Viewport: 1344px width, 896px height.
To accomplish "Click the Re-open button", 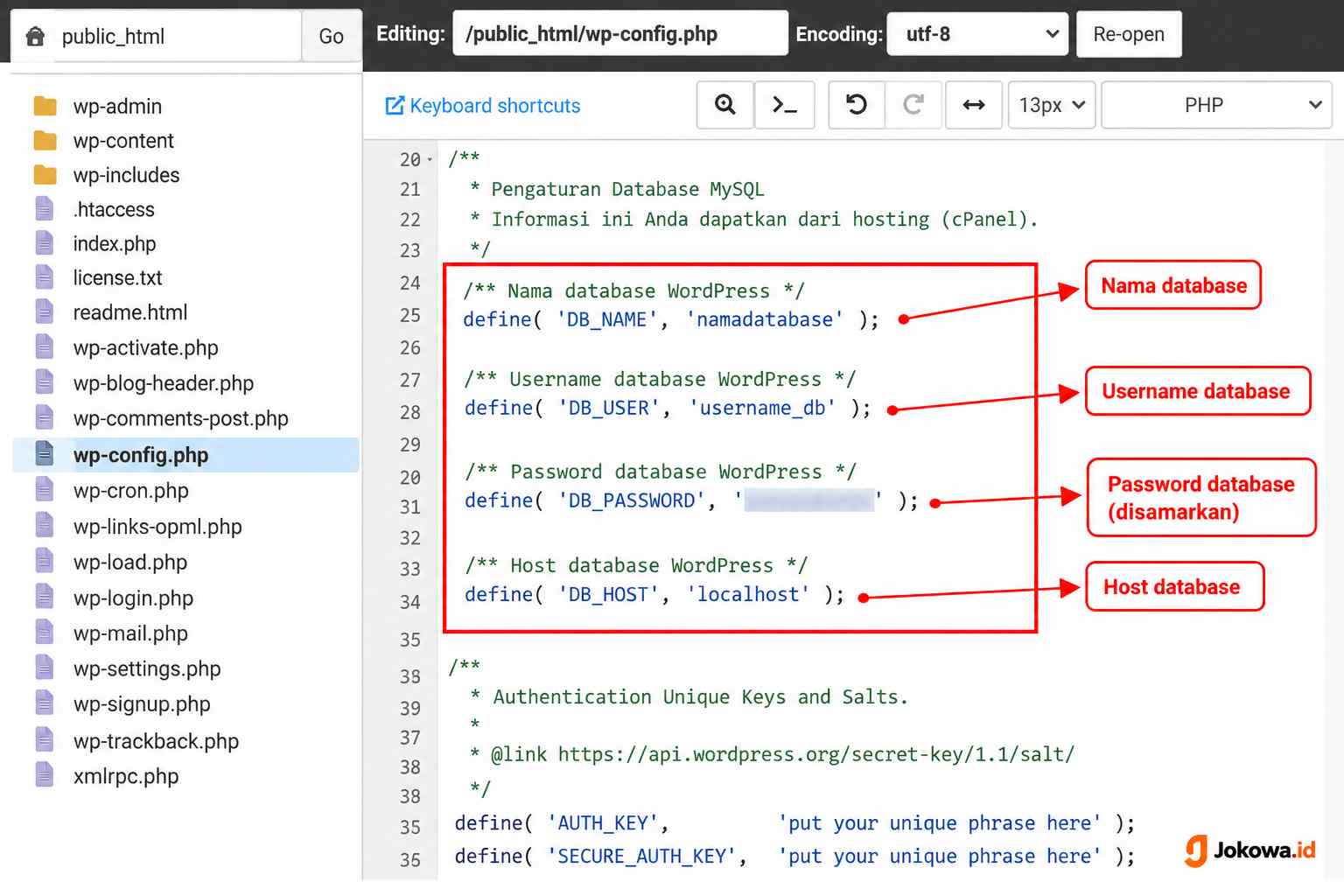I will [1129, 34].
